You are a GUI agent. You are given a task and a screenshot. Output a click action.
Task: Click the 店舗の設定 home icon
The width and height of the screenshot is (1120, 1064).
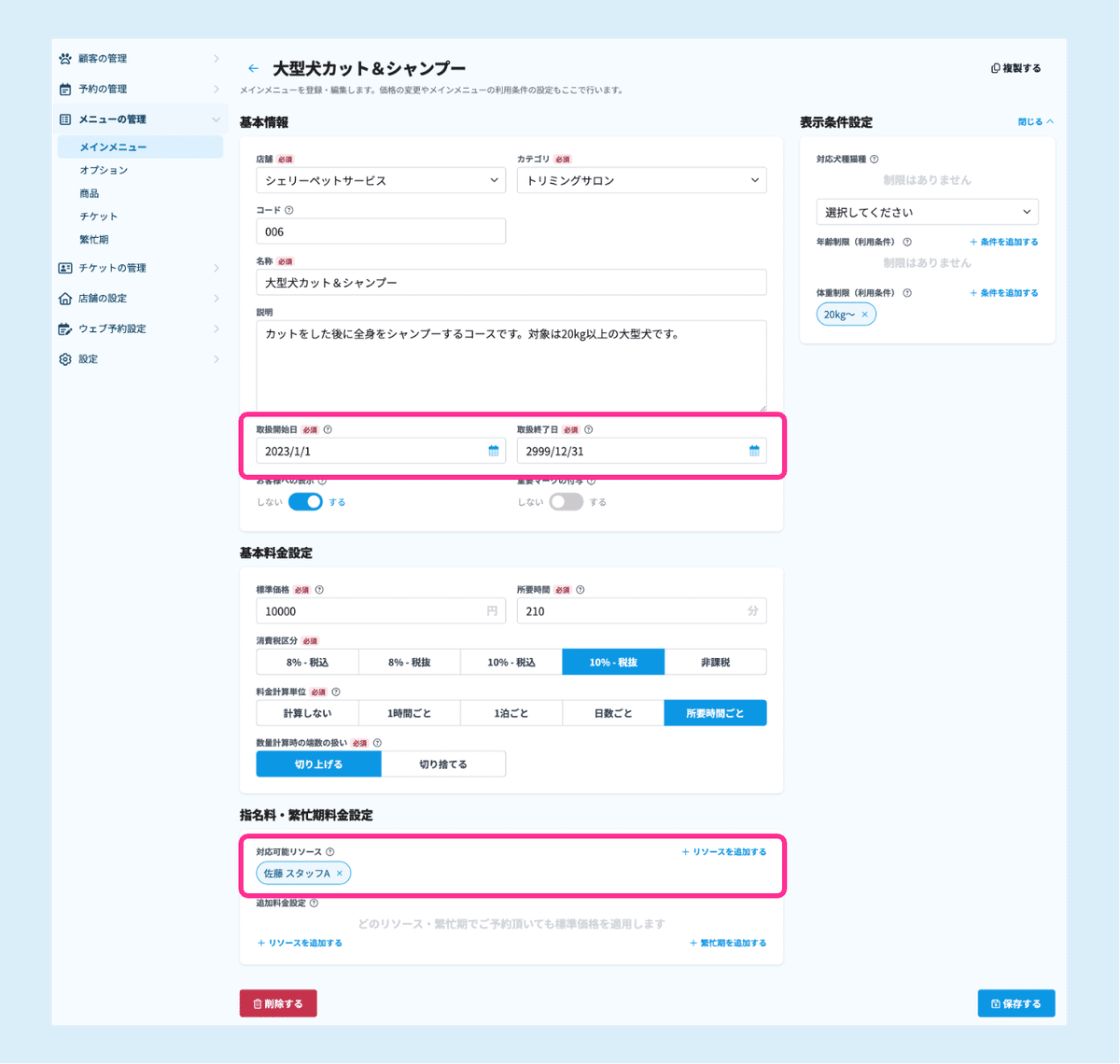(x=64, y=298)
